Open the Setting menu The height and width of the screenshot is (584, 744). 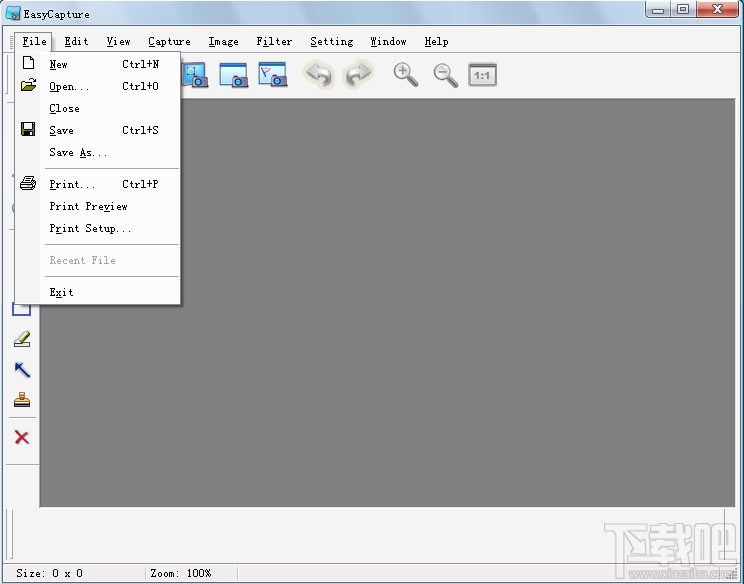pos(332,42)
